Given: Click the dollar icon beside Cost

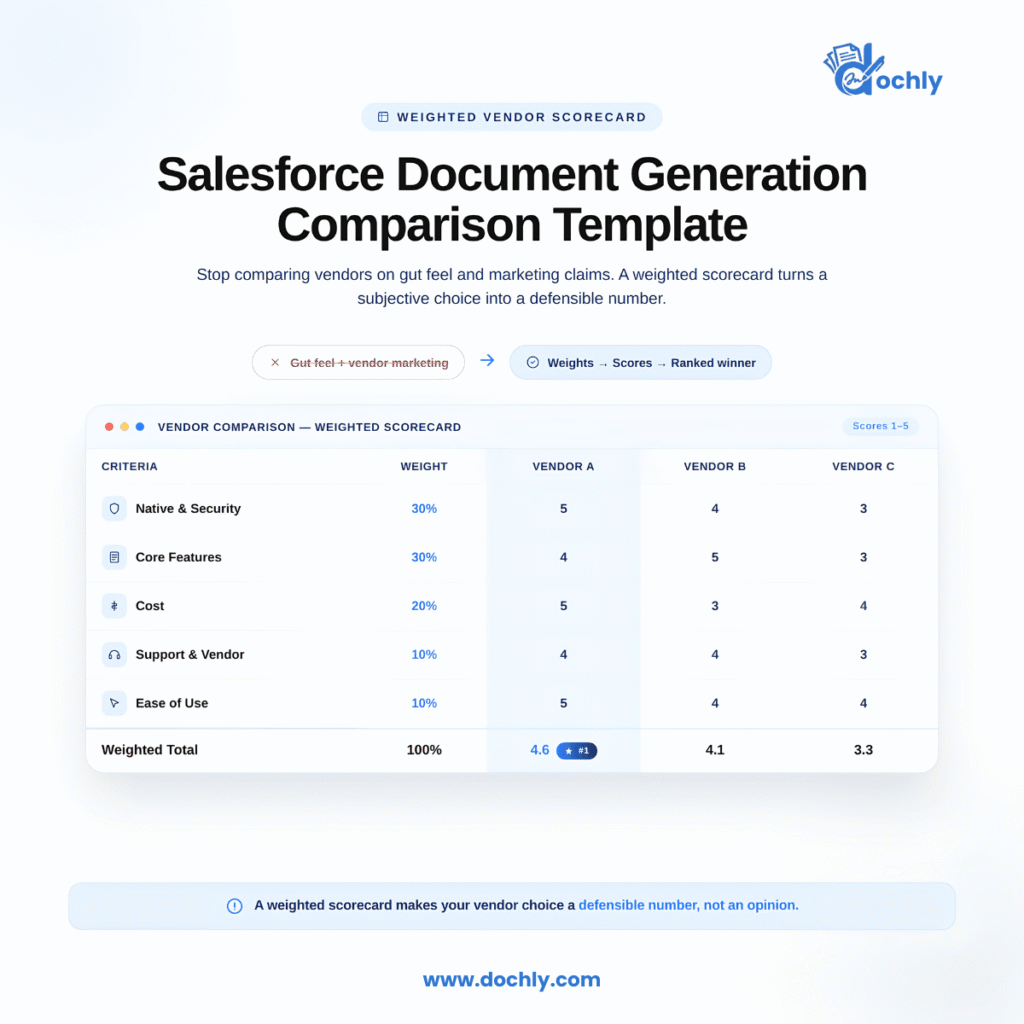Looking at the screenshot, I should point(114,606).
